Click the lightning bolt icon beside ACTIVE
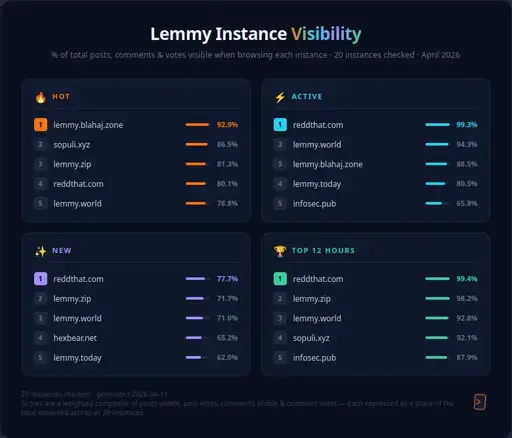Viewport: 512px width, 438px height. click(280, 97)
